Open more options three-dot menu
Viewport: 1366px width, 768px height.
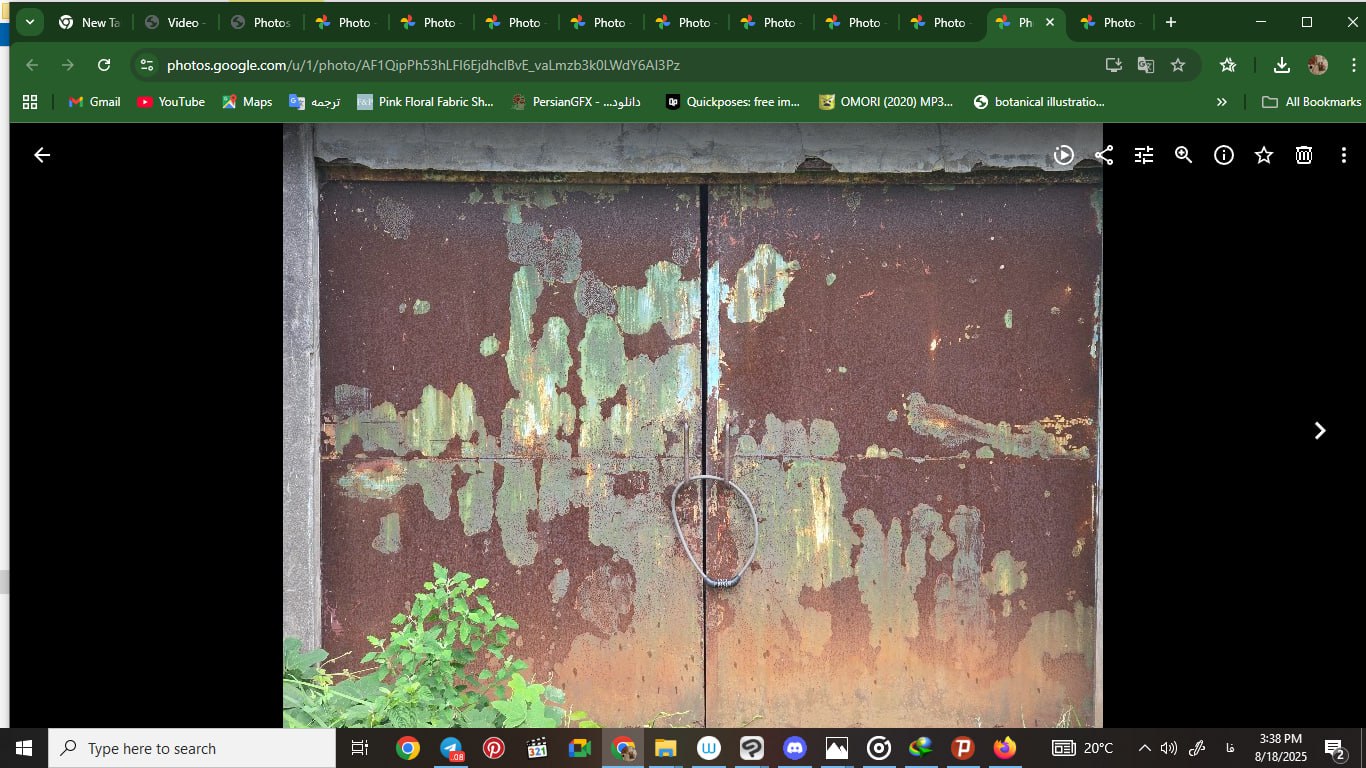pos(1344,155)
